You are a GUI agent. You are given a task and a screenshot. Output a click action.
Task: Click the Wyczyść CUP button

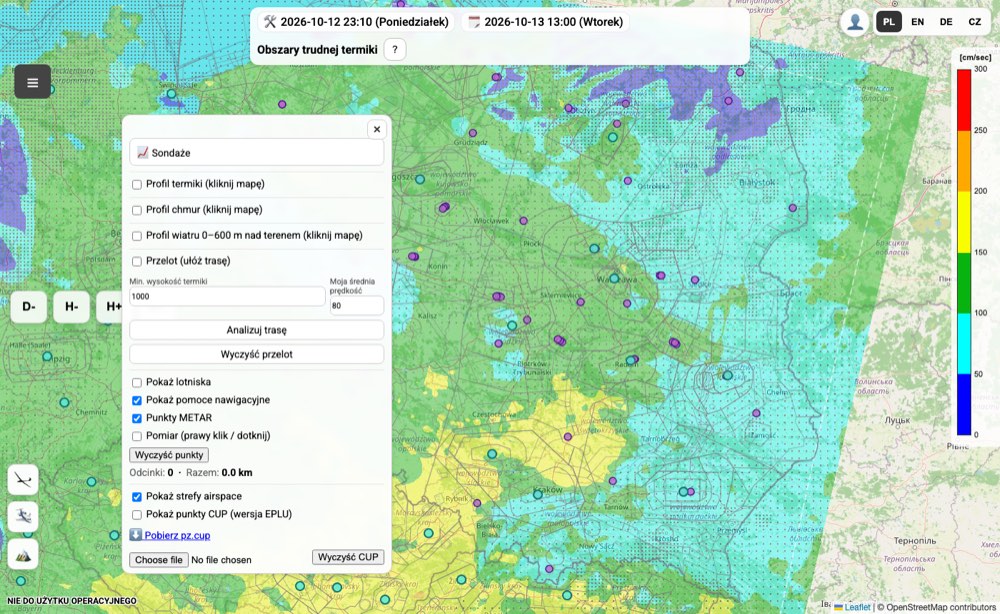point(348,557)
